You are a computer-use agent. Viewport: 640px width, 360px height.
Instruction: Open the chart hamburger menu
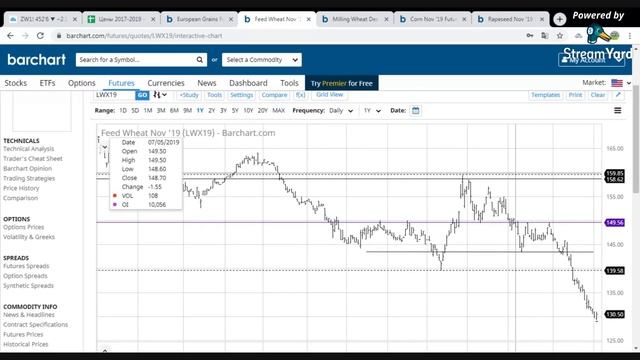click(x=618, y=111)
